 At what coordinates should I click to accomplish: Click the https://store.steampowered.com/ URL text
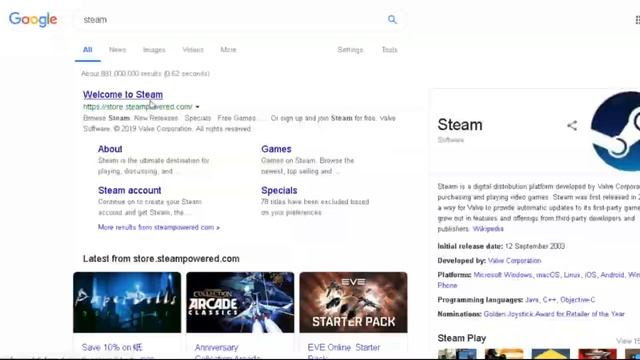(138, 107)
